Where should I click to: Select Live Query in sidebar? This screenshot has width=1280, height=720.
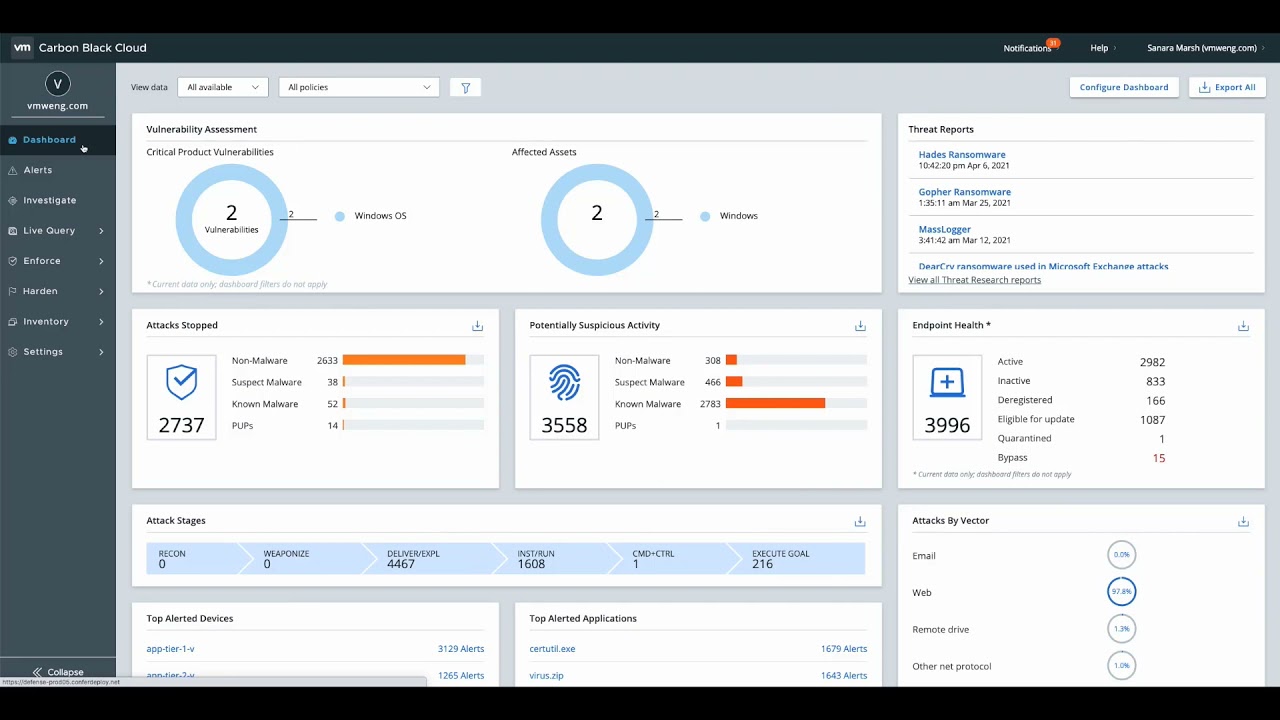click(58, 231)
